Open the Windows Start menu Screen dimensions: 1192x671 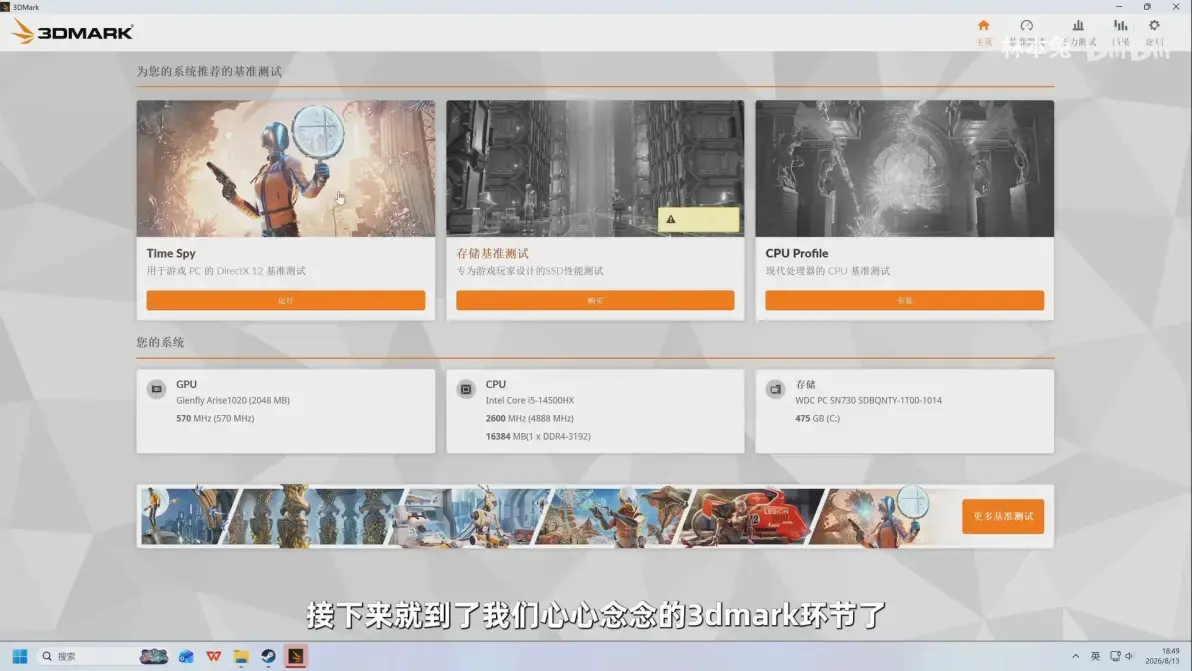click(x=20, y=656)
